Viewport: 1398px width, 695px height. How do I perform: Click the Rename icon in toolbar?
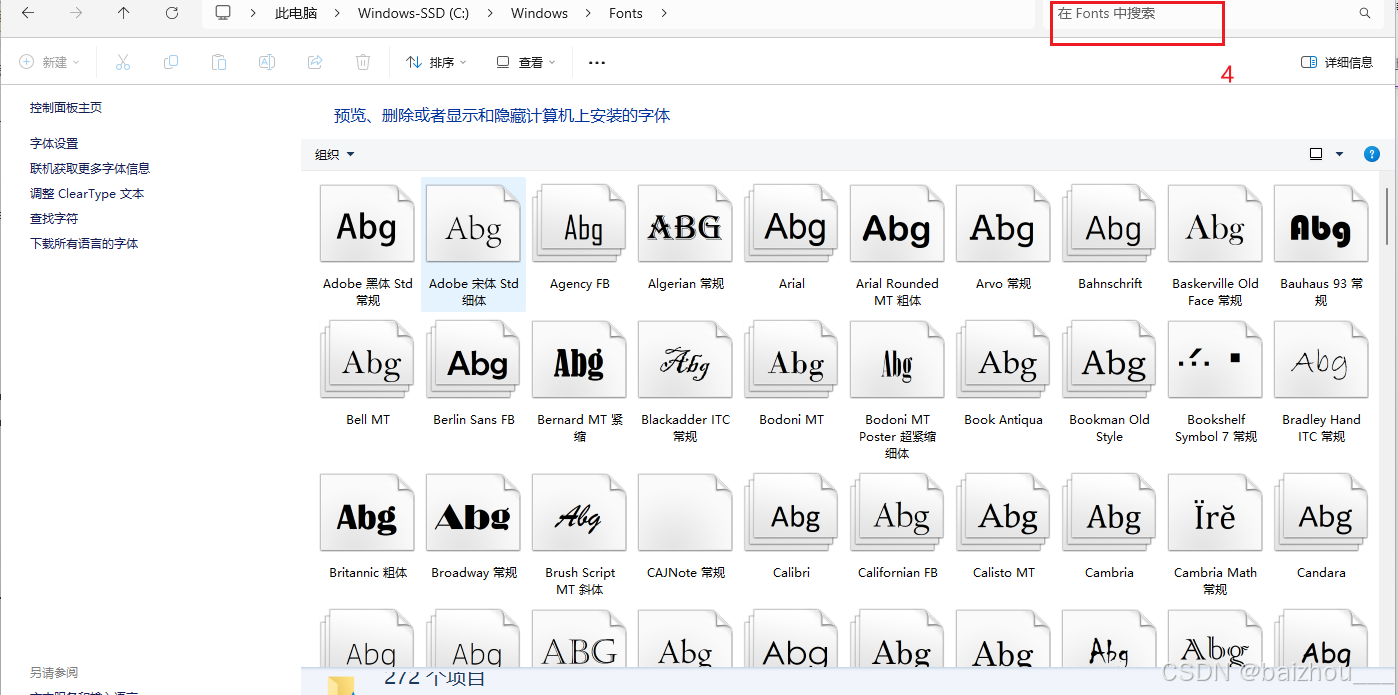tap(267, 62)
